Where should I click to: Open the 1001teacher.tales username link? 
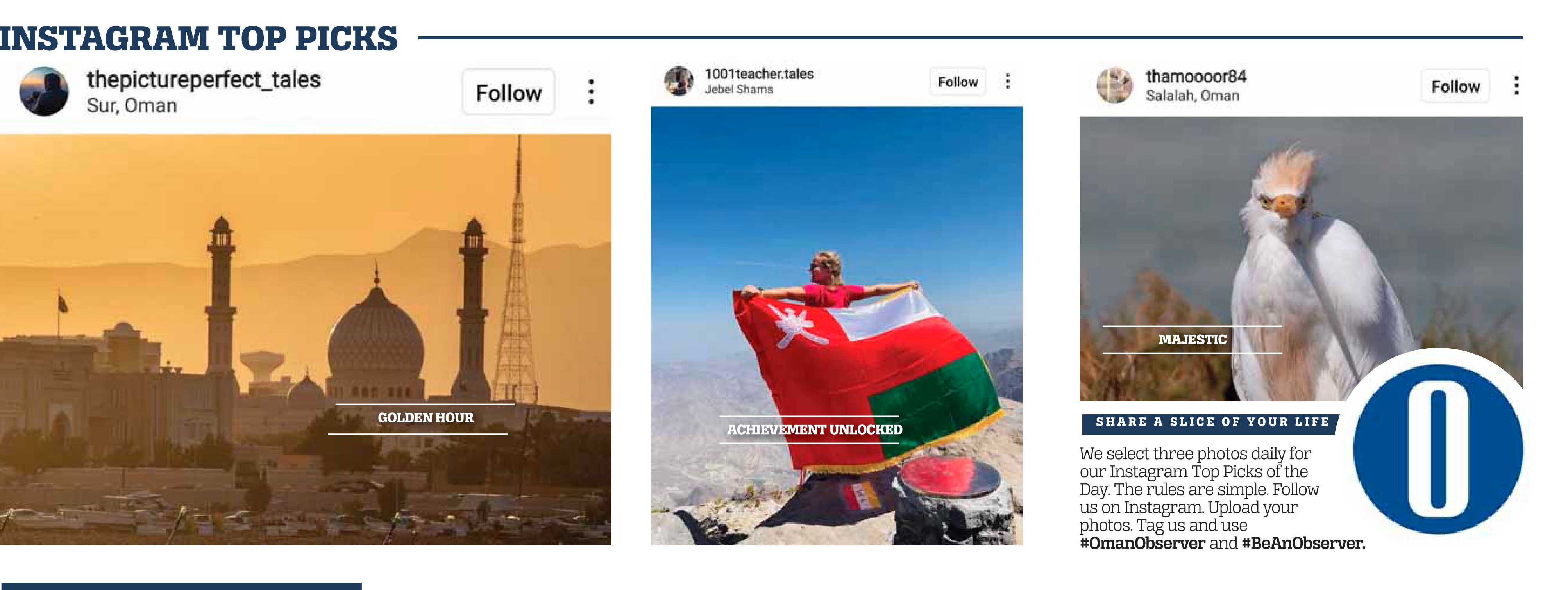pyautogui.click(x=759, y=73)
